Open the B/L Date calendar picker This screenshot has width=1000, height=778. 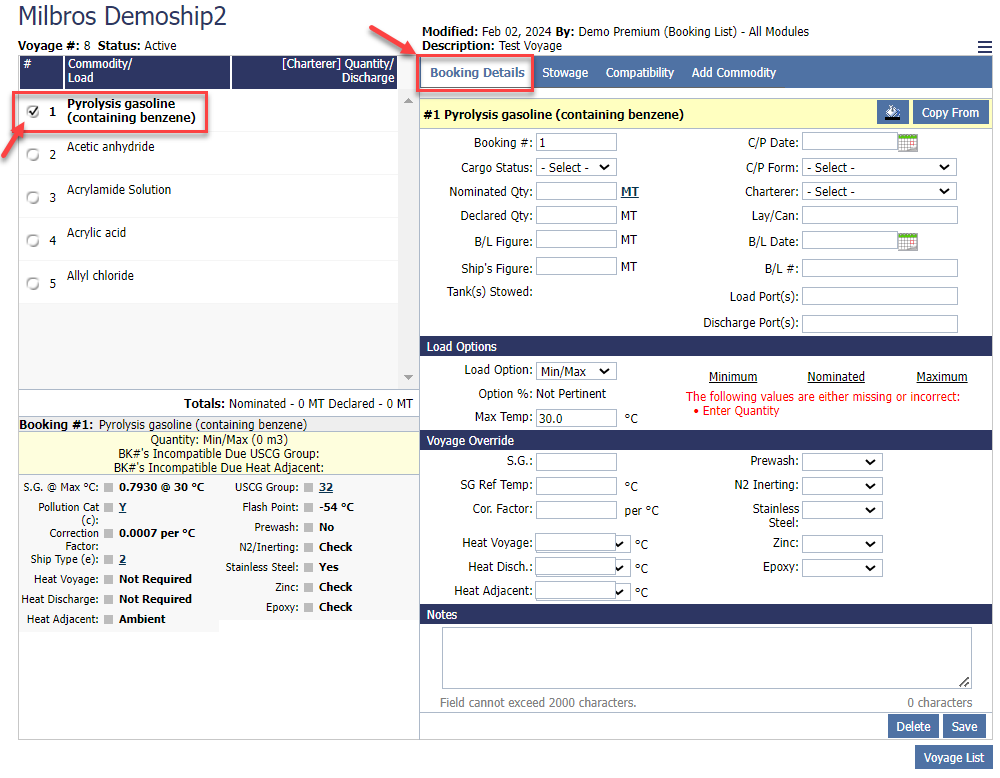pos(907,241)
